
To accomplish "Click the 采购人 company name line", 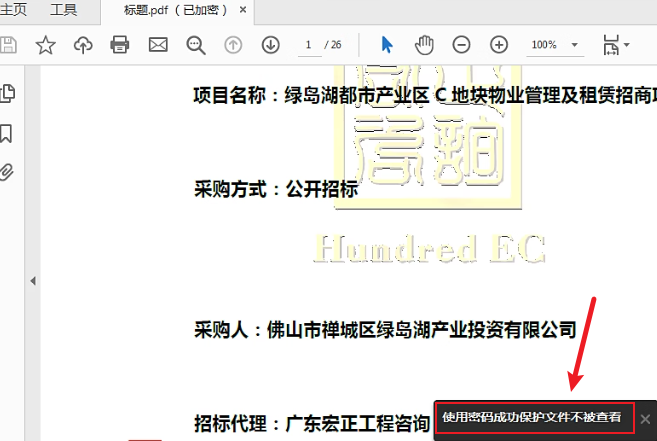I will (385, 330).
